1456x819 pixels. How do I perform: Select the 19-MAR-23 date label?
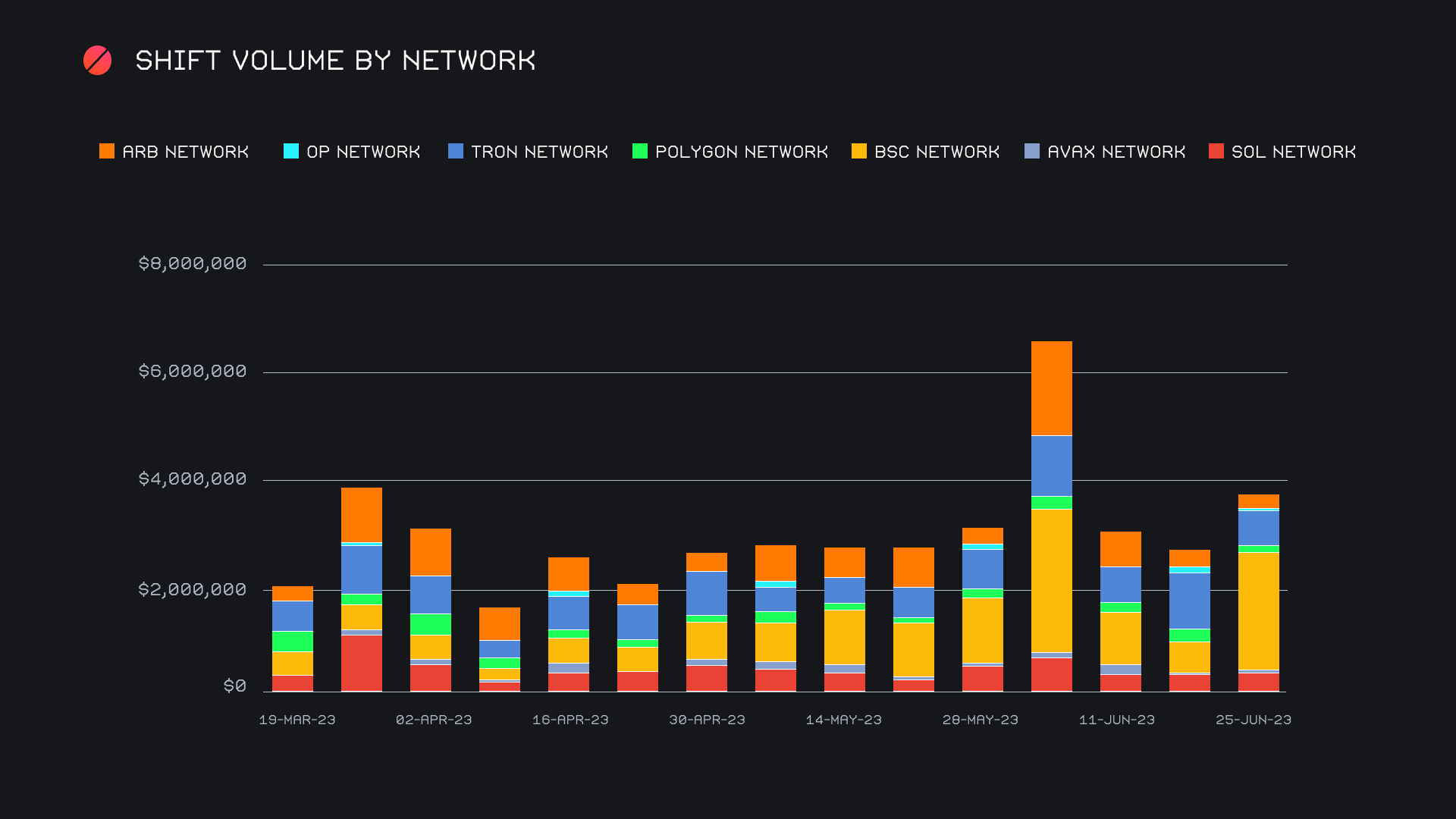pyautogui.click(x=297, y=720)
